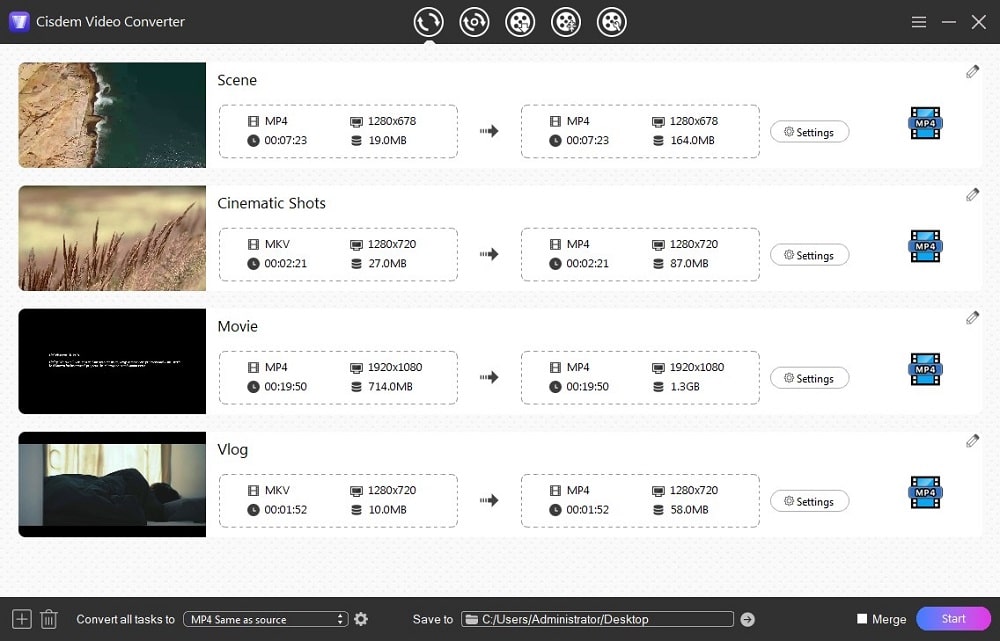
Task: Open the video download icon
Action: pyautogui.click(x=520, y=21)
